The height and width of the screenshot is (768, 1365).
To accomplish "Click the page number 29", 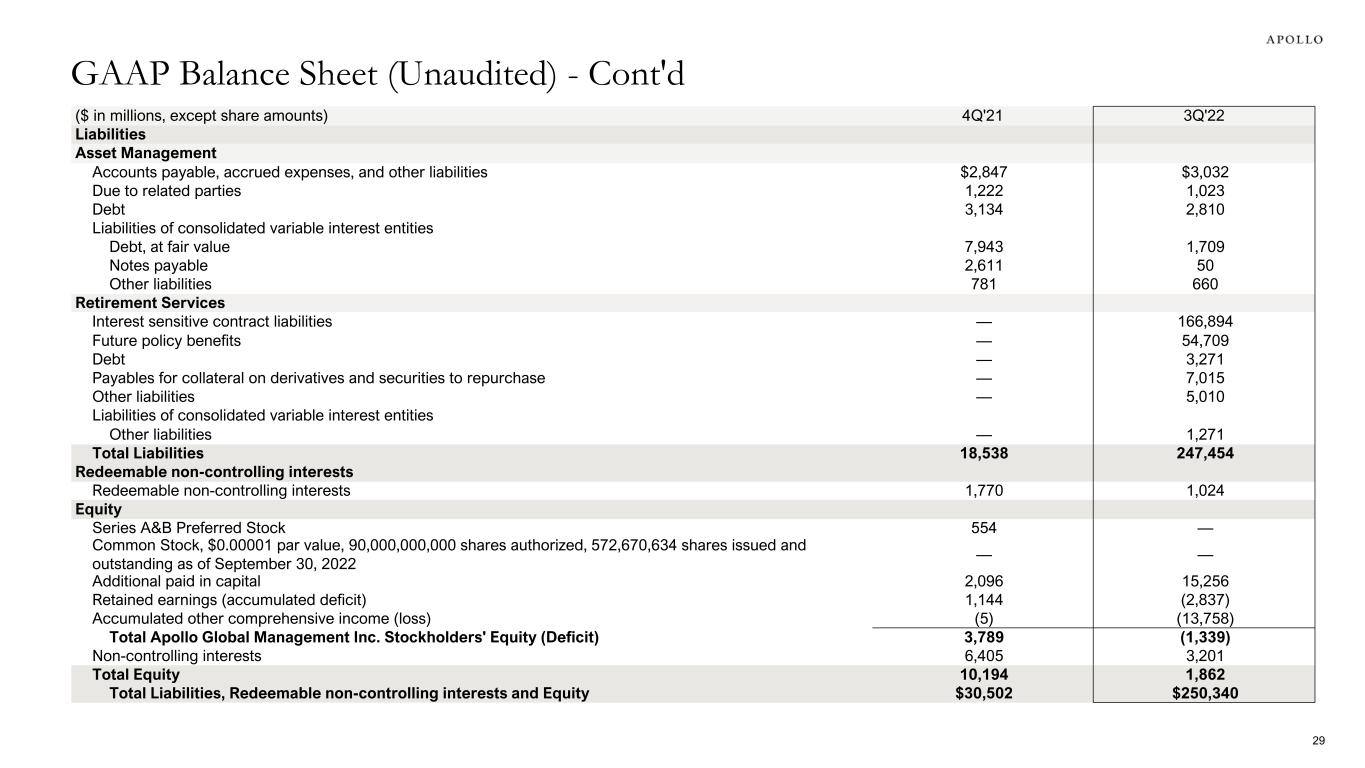I will click(1318, 741).
